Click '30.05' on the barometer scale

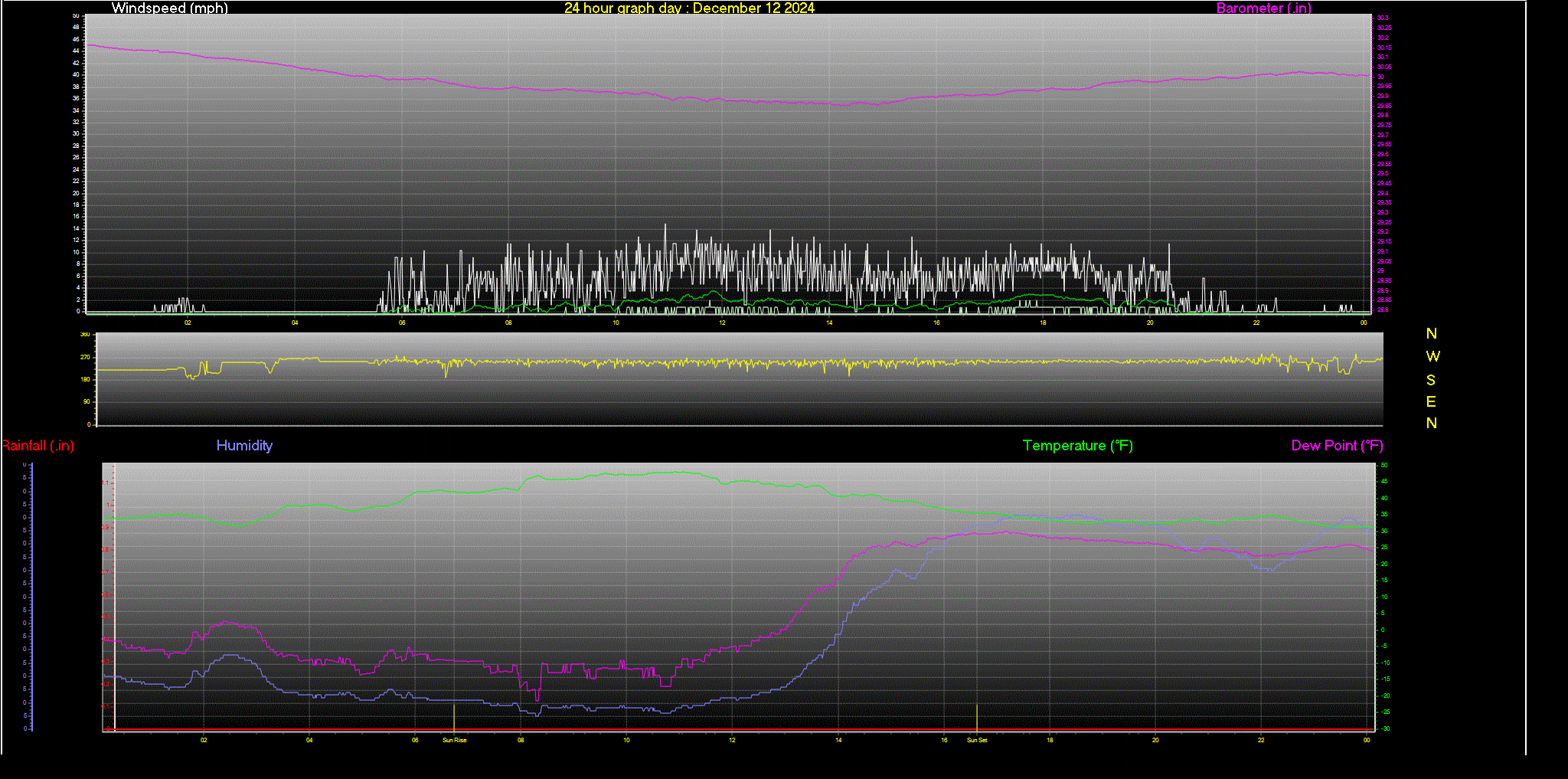1384,67
